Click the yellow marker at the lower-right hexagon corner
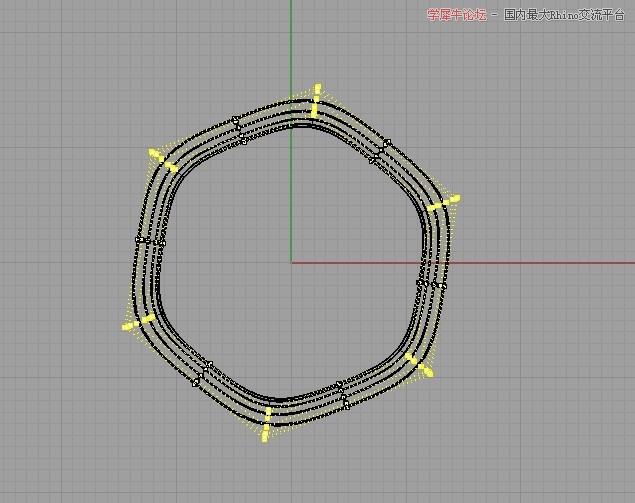Screen dimensions: 635x503 click(419, 364)
